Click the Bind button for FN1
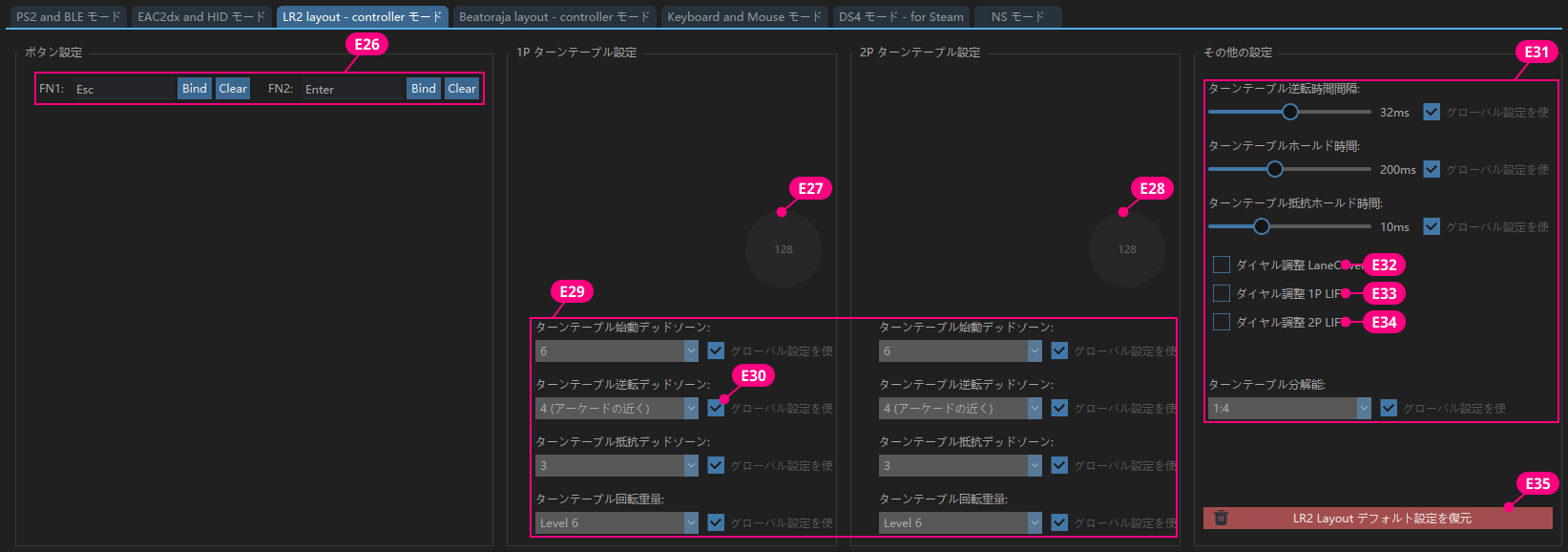The image size is (1568, 552). [x=195, y=89]
